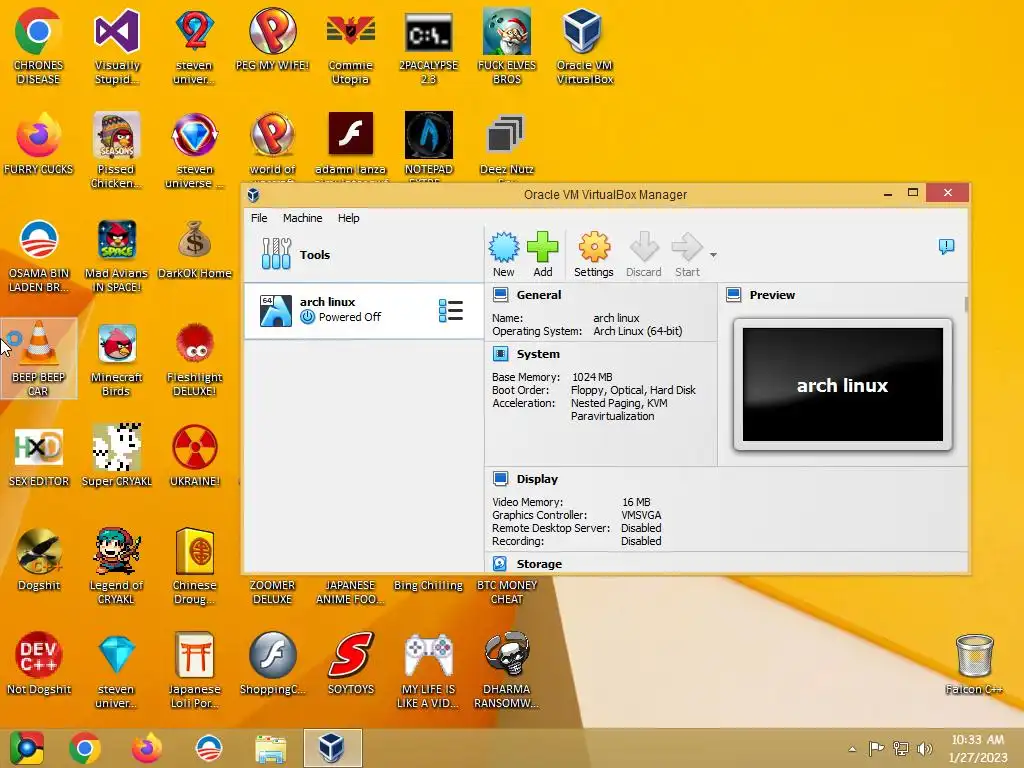Image resolution: width=1024 pixels, height=768 pixels.
Task: Click the volume speaker tray icon
Action: click(x=924, y=749)
